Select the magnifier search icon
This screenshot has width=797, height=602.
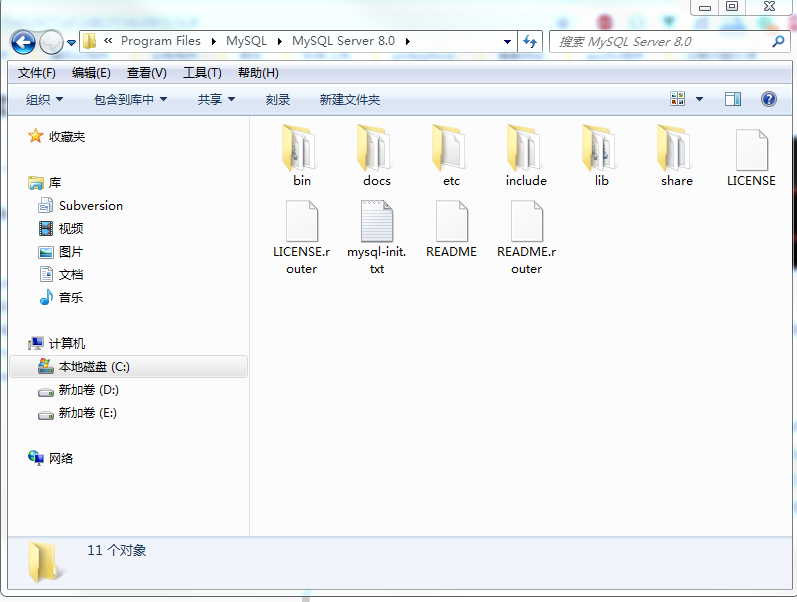click(778, 42)
